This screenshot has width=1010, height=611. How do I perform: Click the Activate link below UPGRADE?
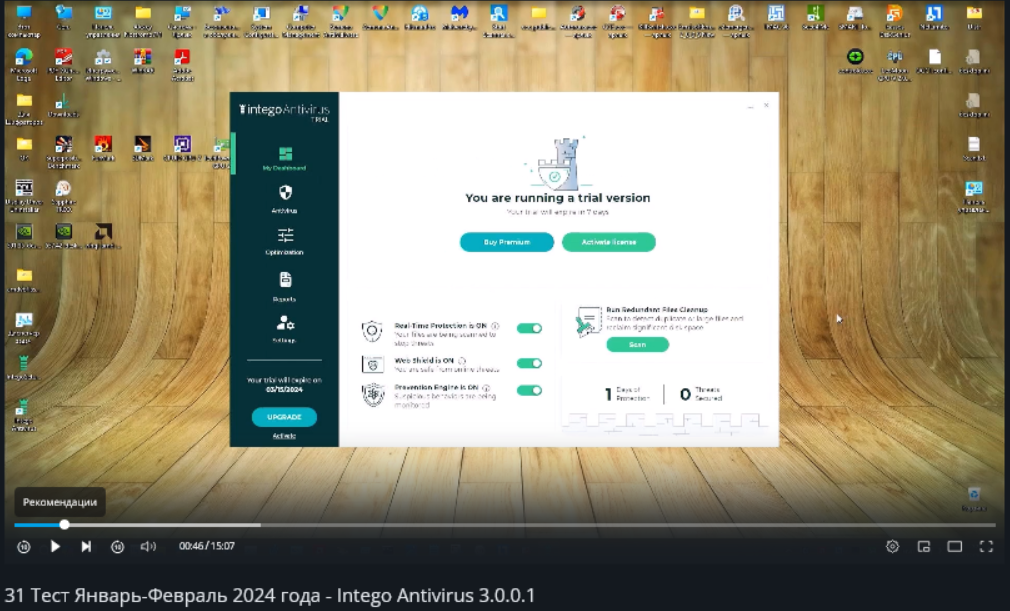click(284, 436)
